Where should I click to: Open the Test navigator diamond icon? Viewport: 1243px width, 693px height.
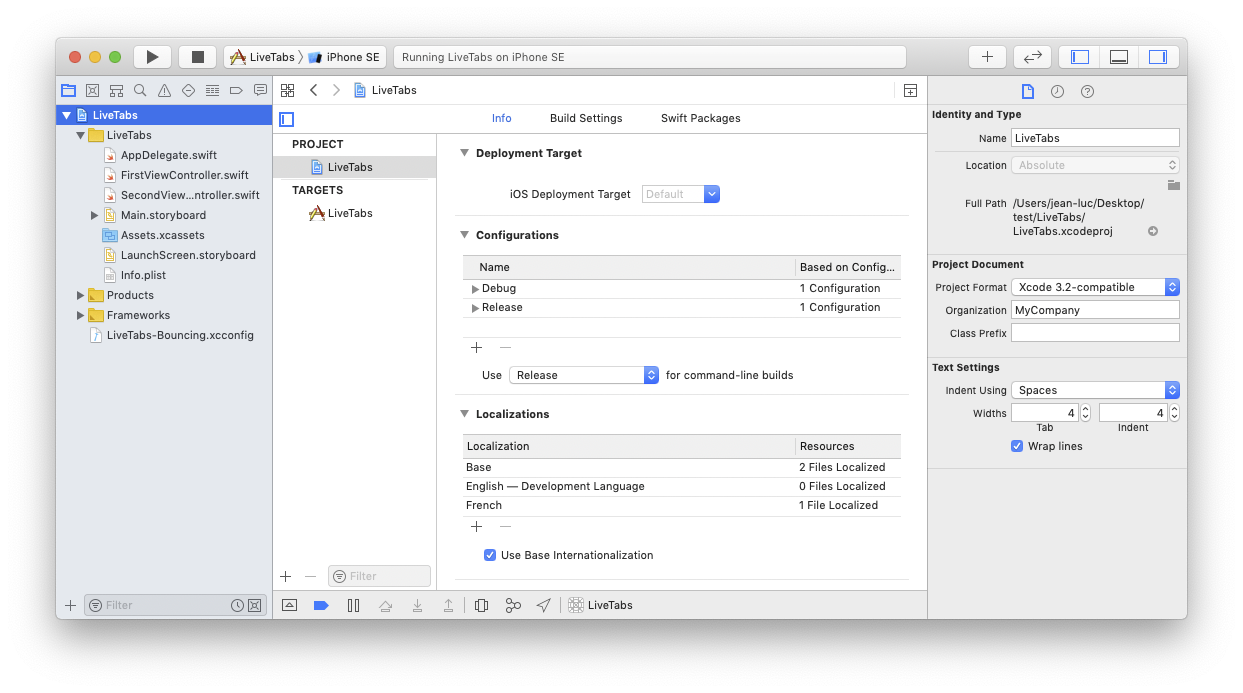(188, 90)
